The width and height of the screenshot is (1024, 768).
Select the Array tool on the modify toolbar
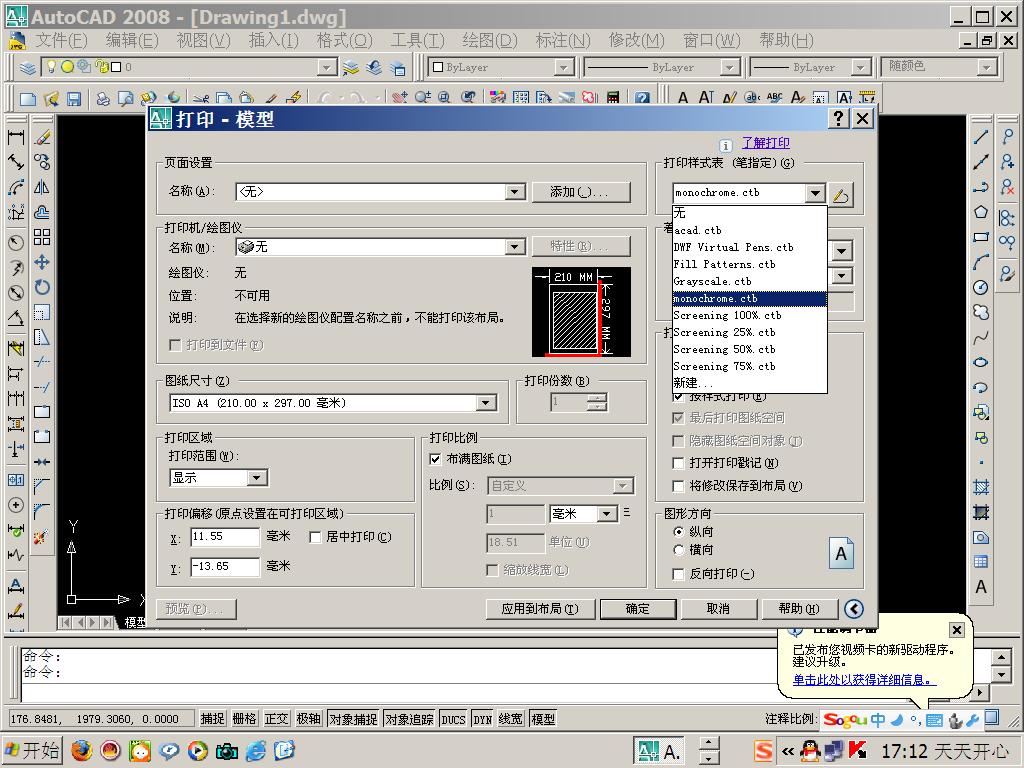click(x=42, y=237)
